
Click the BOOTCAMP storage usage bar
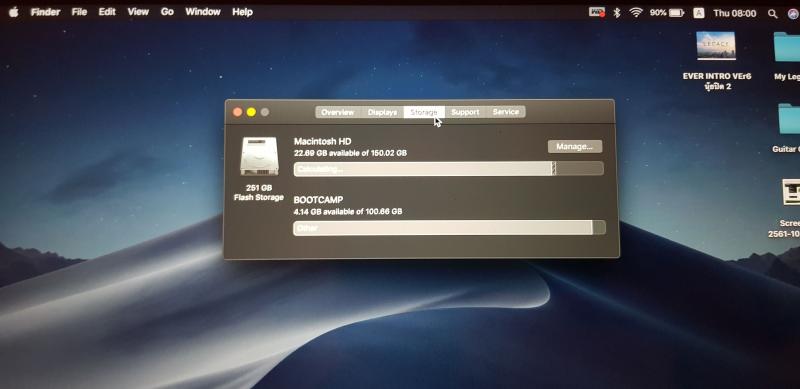click(449, 228)
